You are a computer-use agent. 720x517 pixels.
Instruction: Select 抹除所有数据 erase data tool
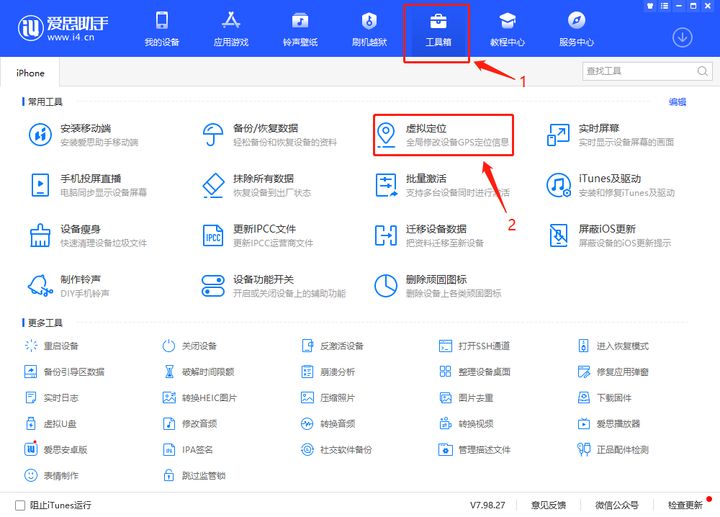213,185
